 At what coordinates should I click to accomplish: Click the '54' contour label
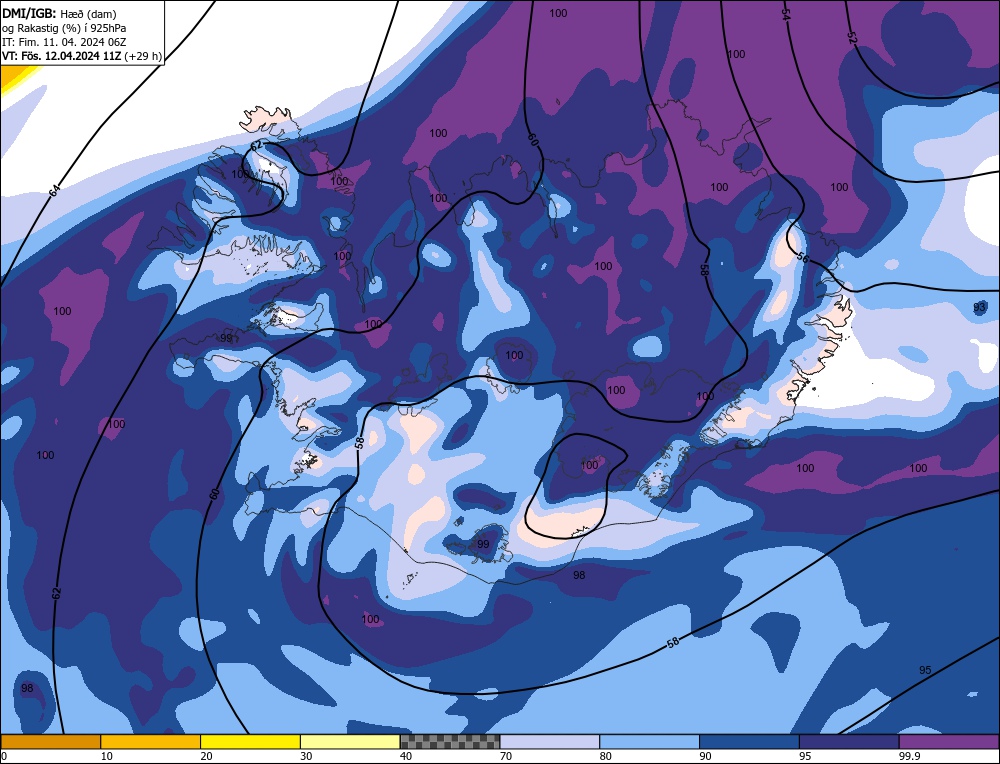786,15
